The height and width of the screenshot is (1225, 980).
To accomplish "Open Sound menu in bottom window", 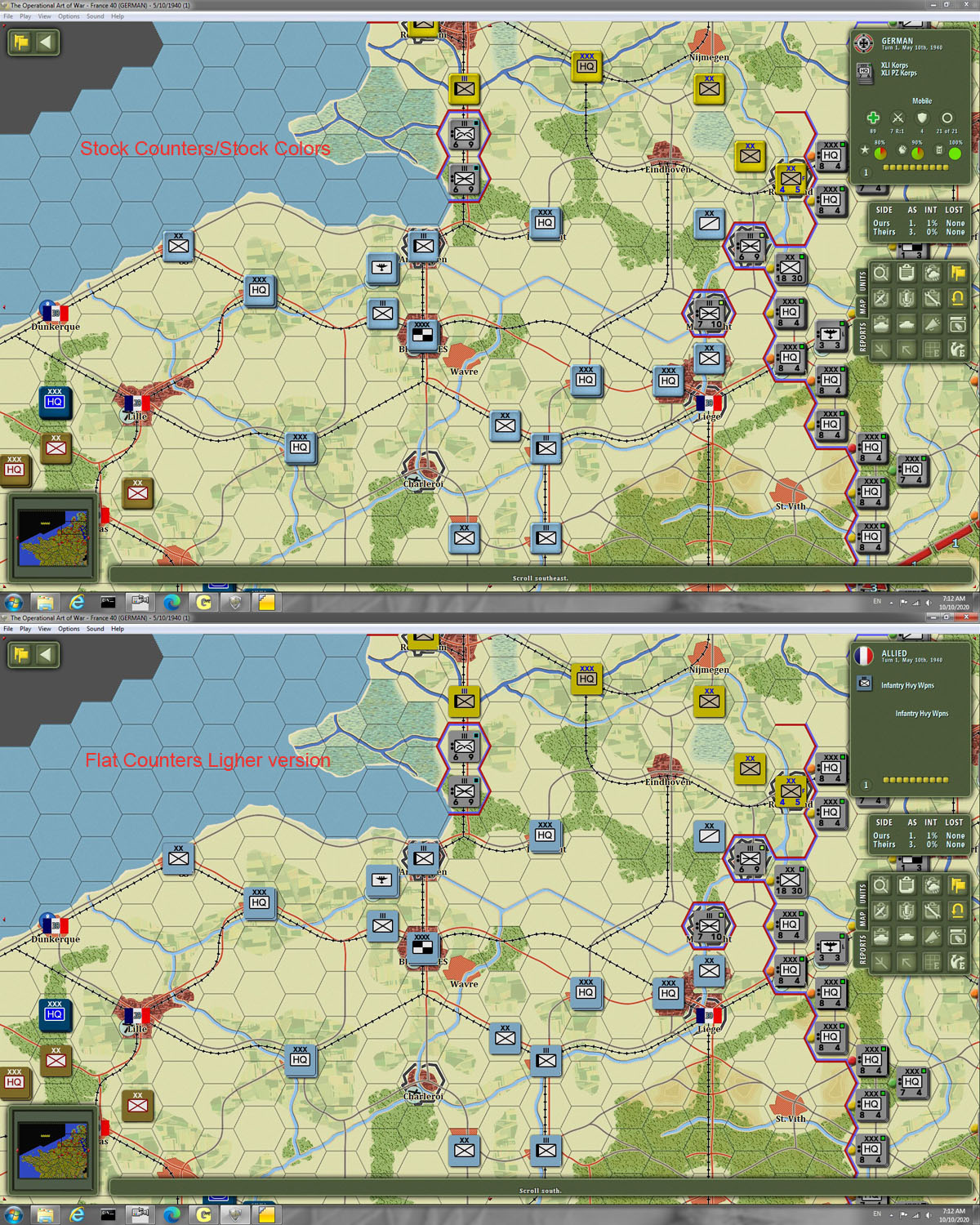I will pos(96,629).
